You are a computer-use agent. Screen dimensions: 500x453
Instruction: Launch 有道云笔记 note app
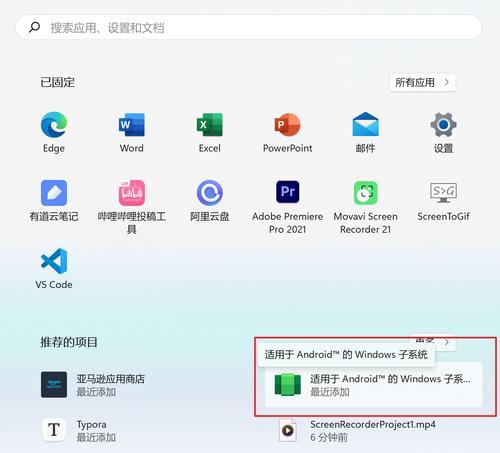[54, 193]
